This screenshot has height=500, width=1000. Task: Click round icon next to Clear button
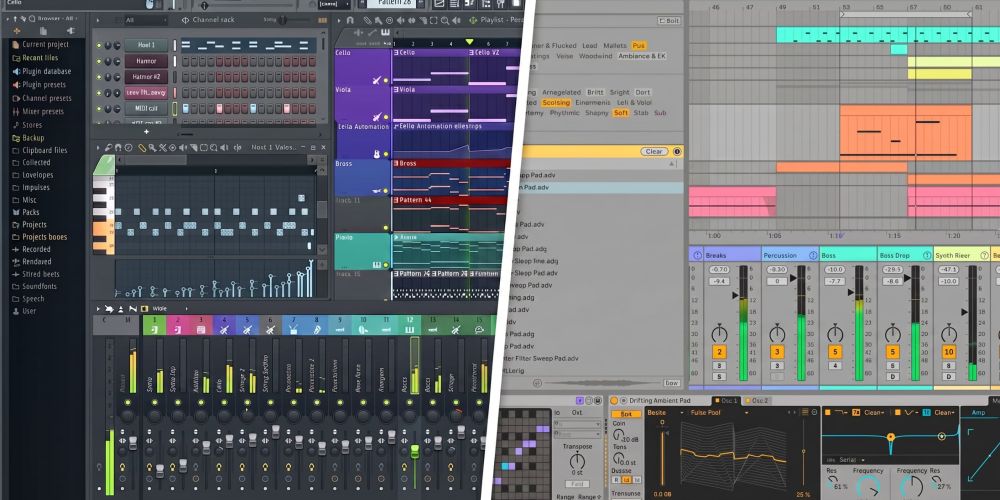pyautogui.click(x=677, y=152)
